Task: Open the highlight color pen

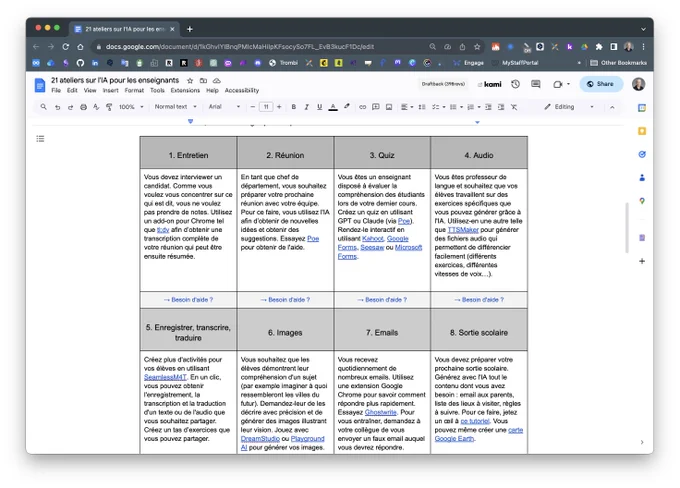Action: (347, 107)
